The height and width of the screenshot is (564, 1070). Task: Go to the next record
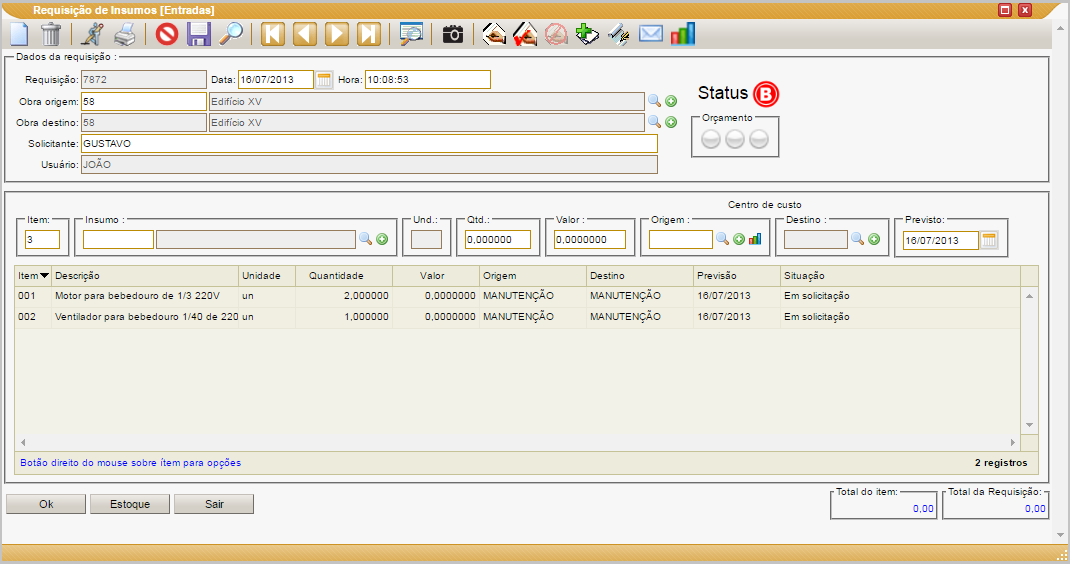336,33
